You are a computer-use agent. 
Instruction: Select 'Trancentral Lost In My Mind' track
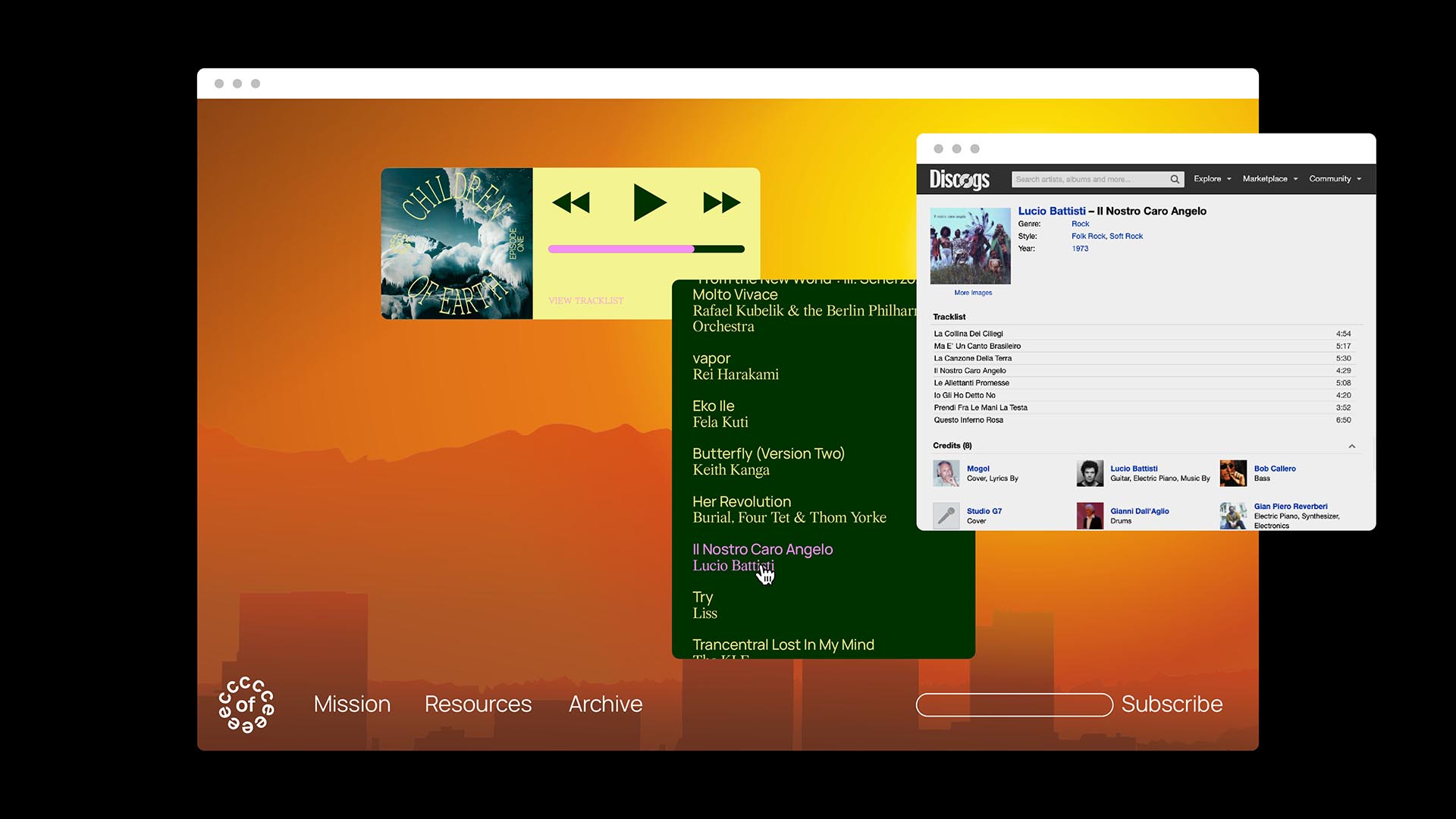(x=783, y=645)
